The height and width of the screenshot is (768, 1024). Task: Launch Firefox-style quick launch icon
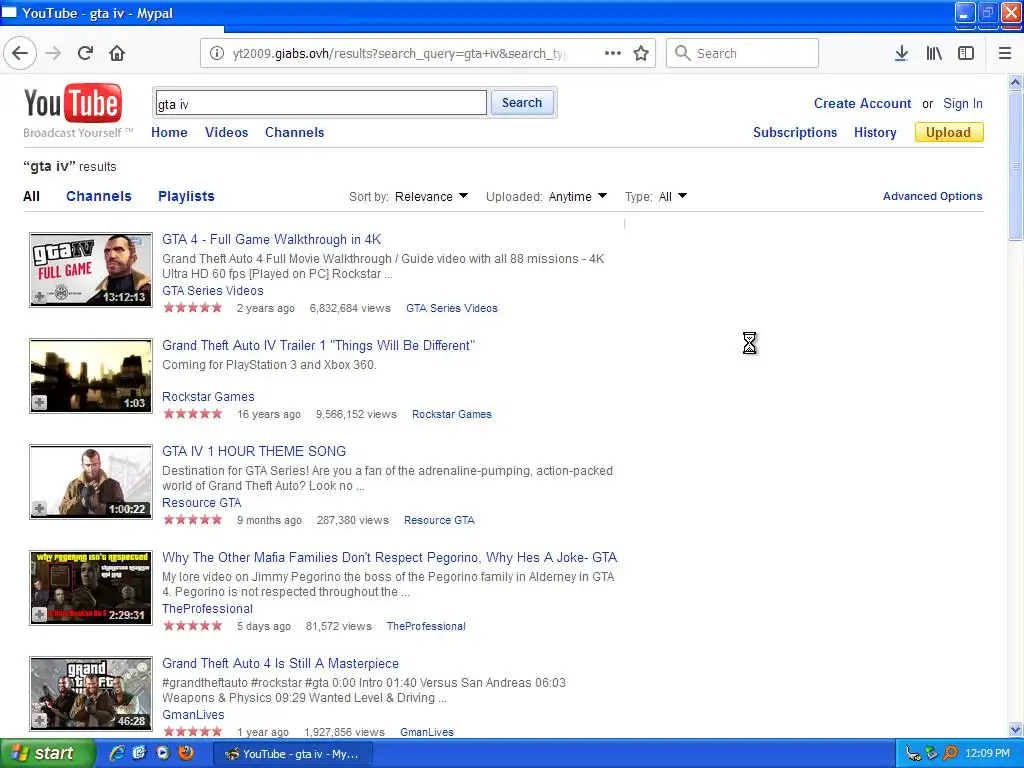(x=186, y=753)
